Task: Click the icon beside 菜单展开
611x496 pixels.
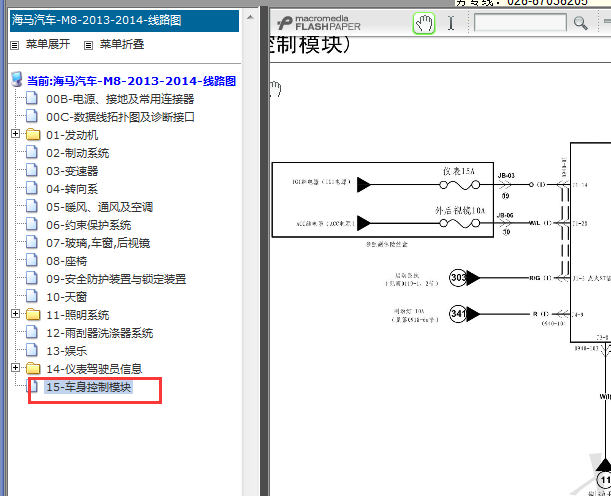Action: 14,46
